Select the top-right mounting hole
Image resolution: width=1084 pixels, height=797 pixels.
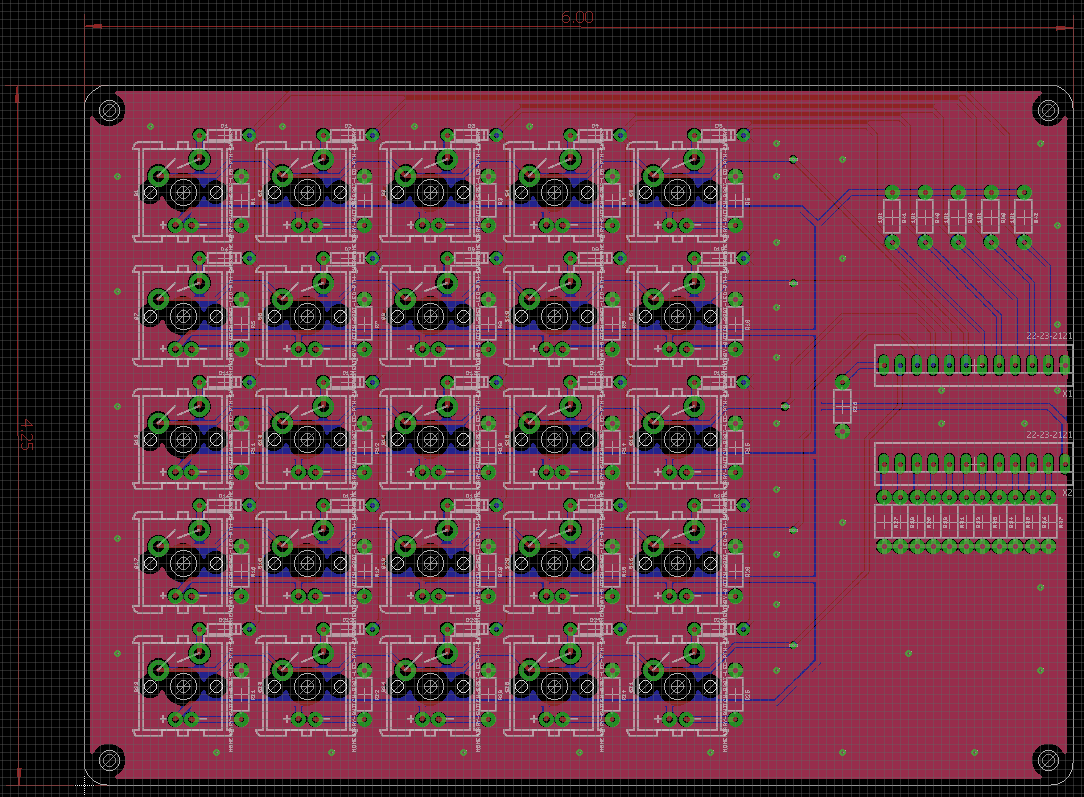click(1047, 111)
